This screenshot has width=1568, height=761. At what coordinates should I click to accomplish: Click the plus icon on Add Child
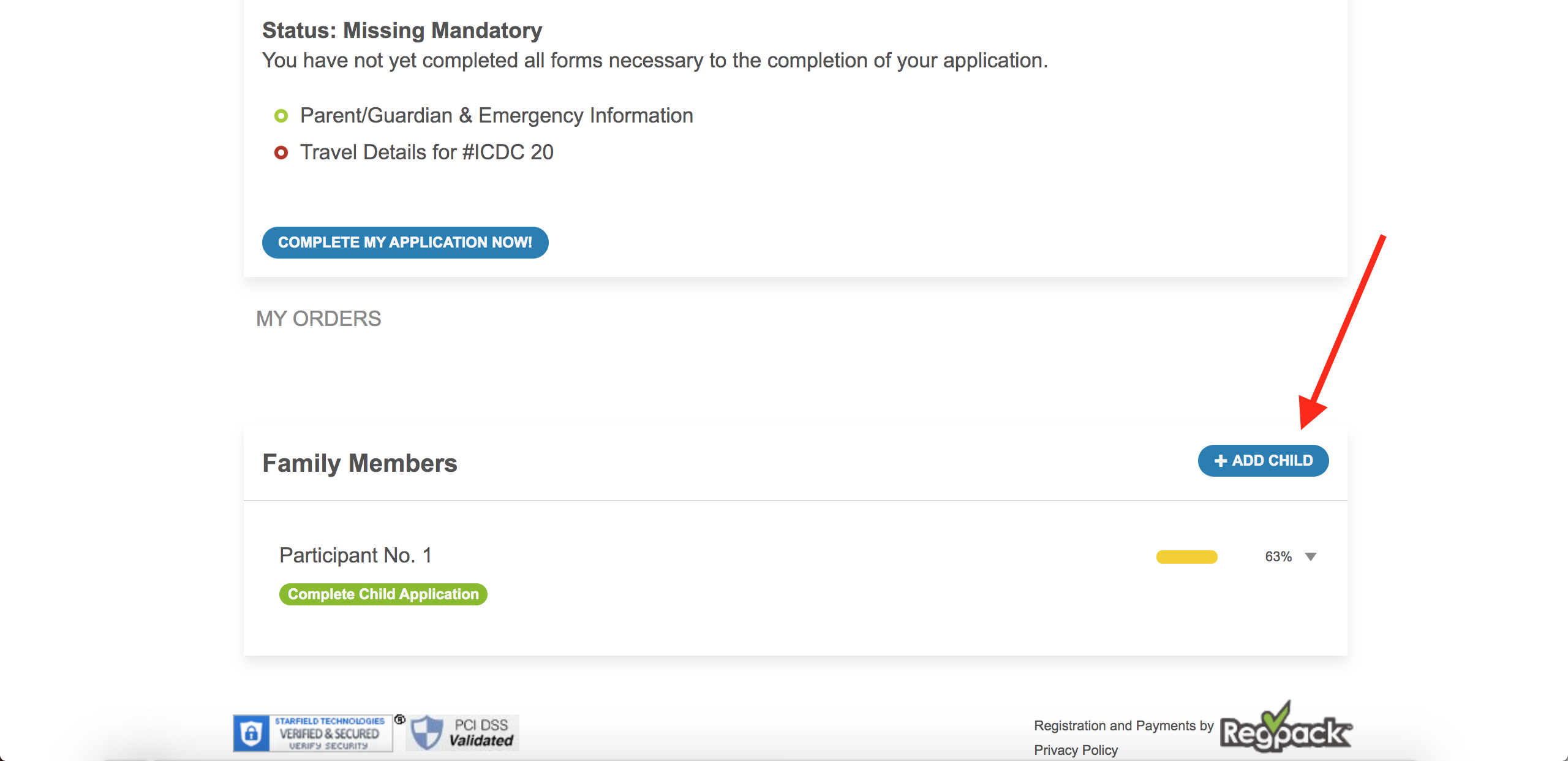[1221, 461]
